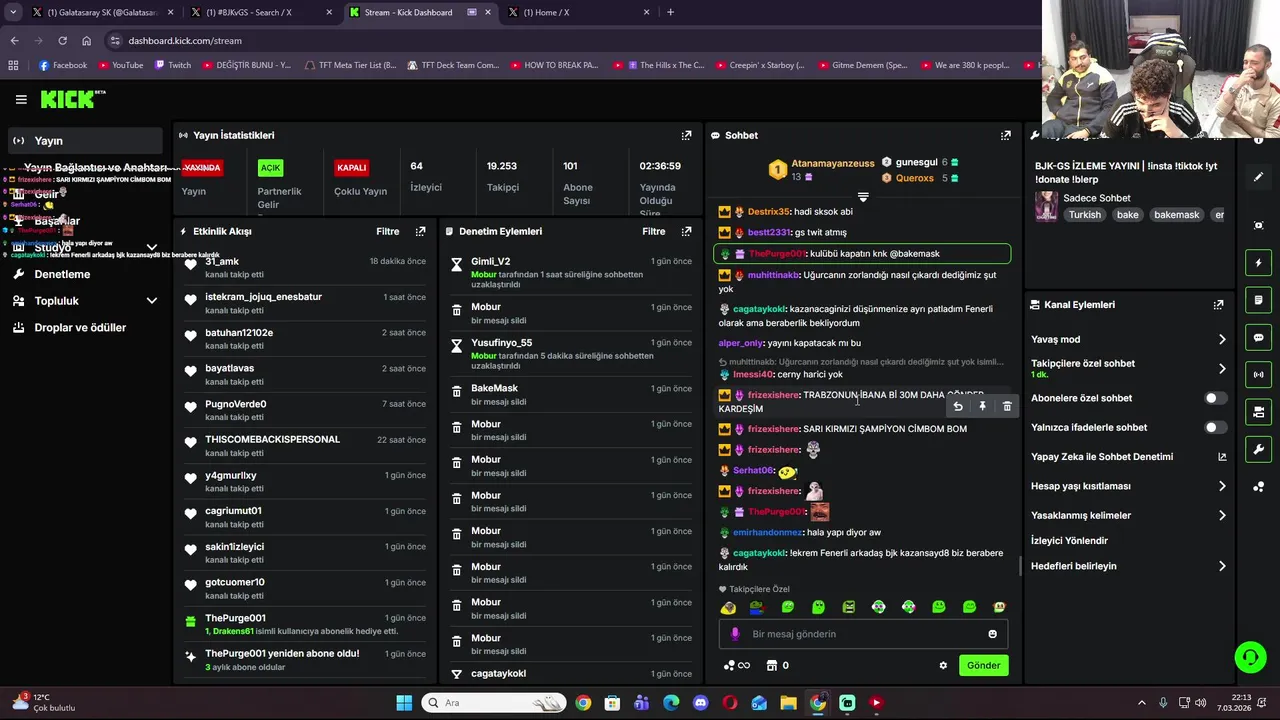Expand Hedefleri belirleyin option

pyautogui.click(x=1128, y=566)
